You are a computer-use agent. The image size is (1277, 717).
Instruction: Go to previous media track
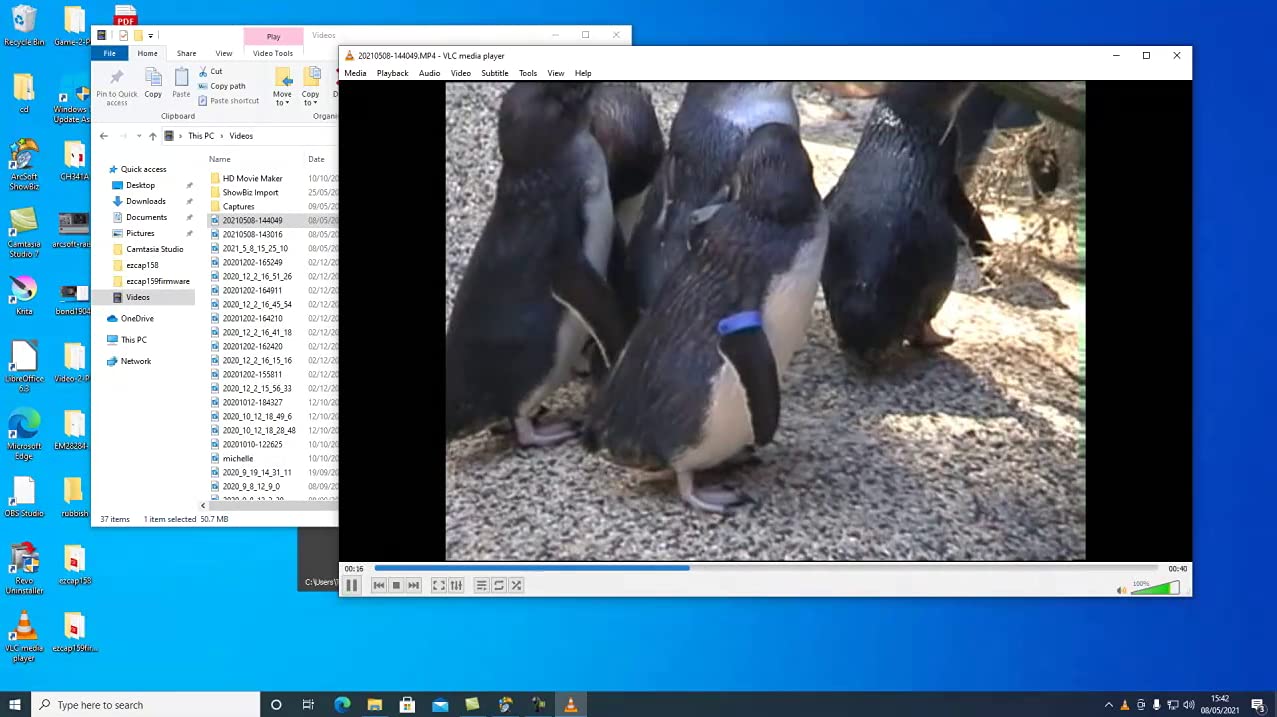pyautogui.click(x=378, y=586)
